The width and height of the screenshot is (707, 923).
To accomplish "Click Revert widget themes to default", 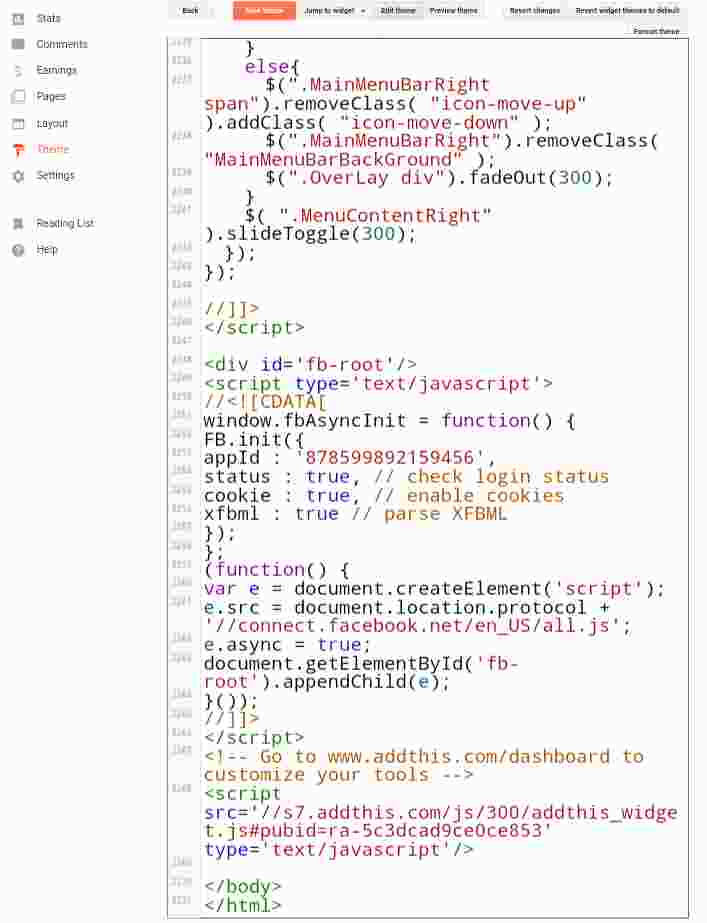I will [627, 11].
